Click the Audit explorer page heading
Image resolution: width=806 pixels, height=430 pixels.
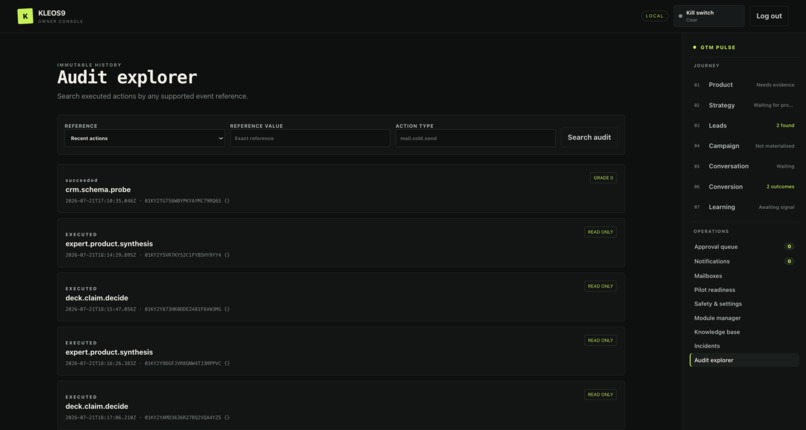click(127, 78)
